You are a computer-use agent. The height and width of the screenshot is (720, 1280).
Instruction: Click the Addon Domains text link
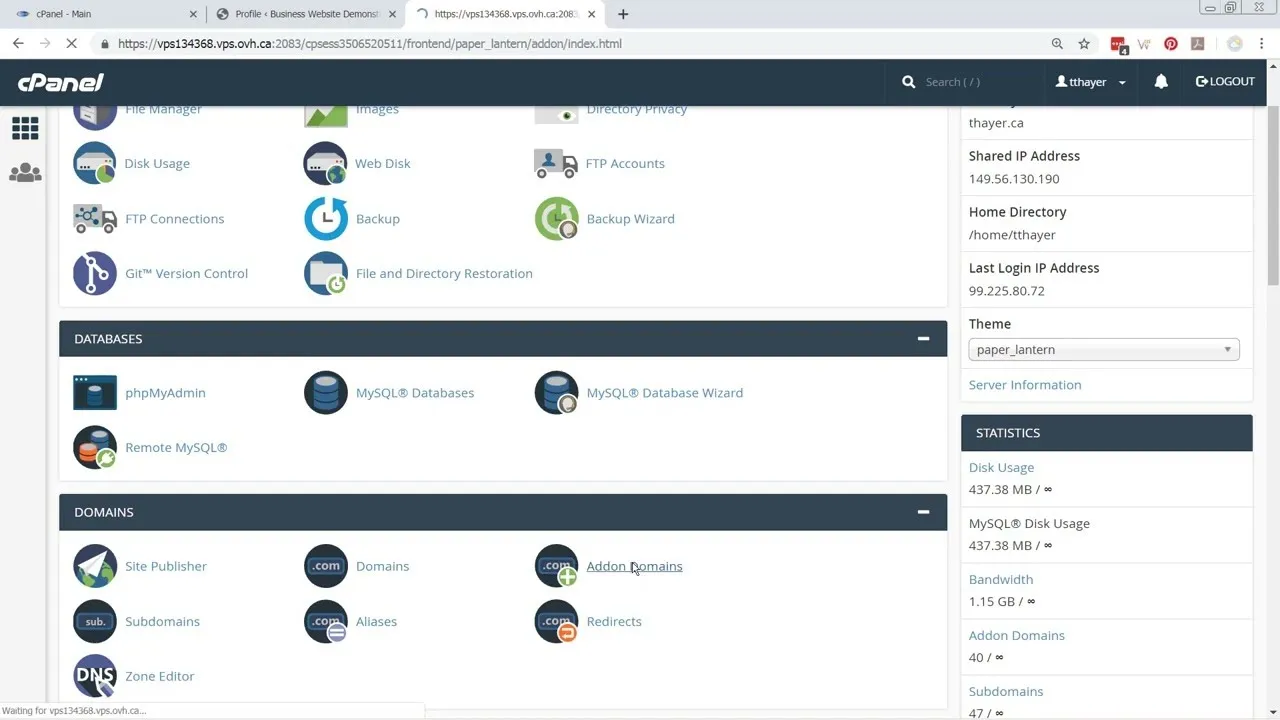coord(634,566)
